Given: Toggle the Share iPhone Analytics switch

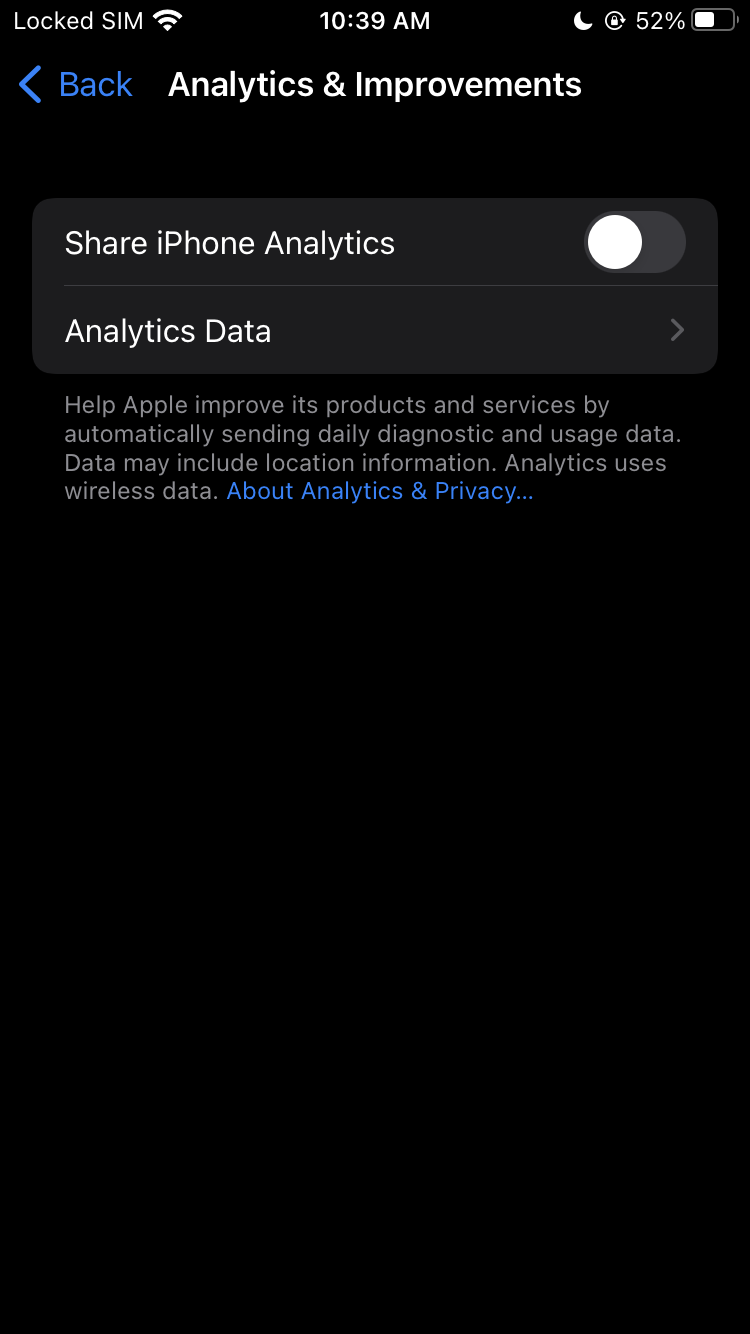Looking at the screenshot, I should pyautogui.click(x=634, y=243).
